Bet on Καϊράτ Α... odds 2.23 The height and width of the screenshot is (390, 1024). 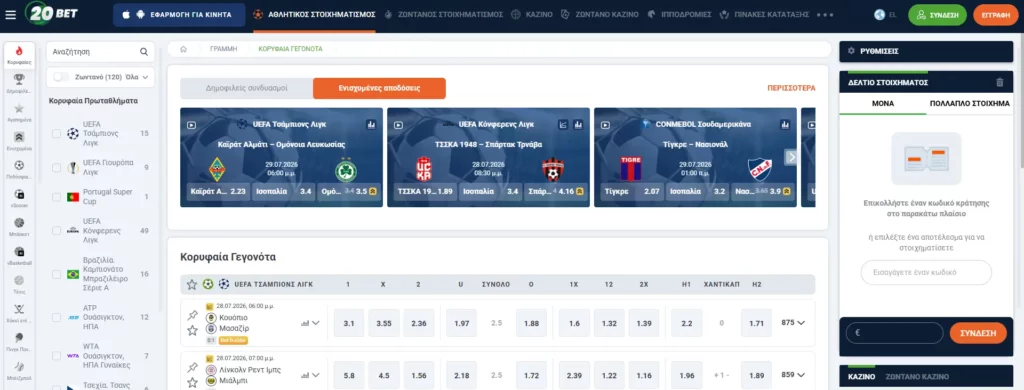(x=217, y=192)
